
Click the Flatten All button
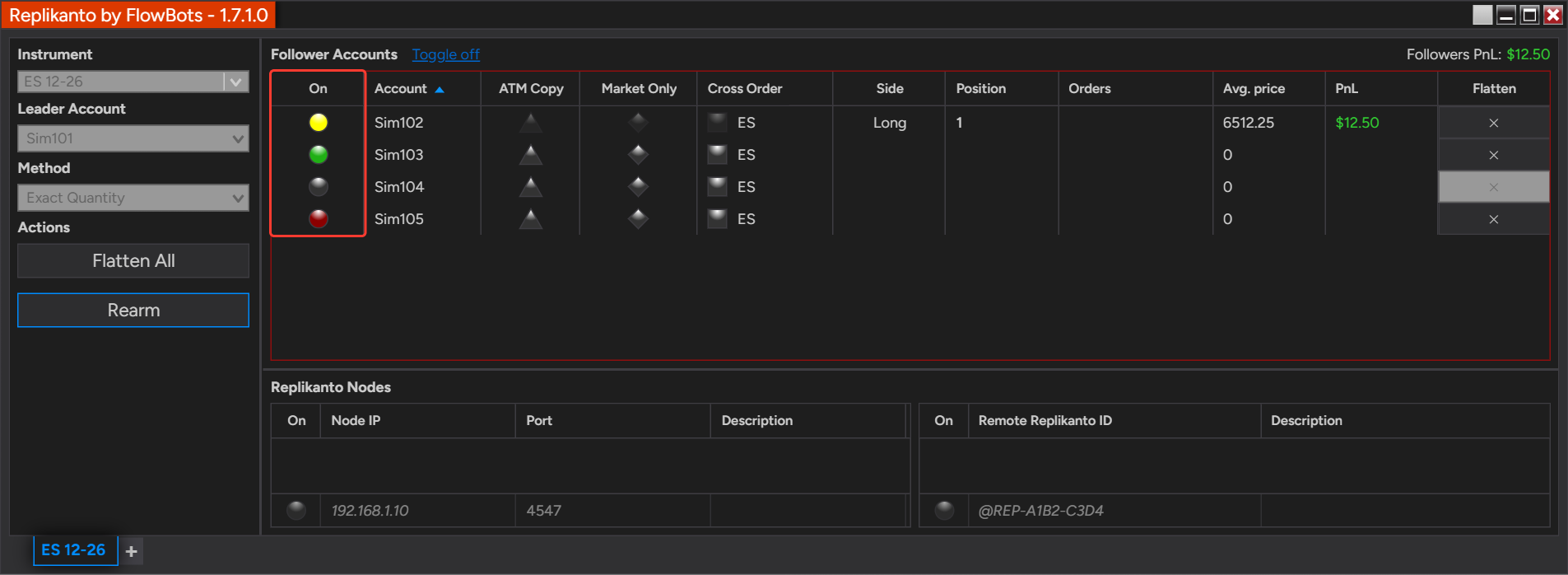click(x=133, y=261)
